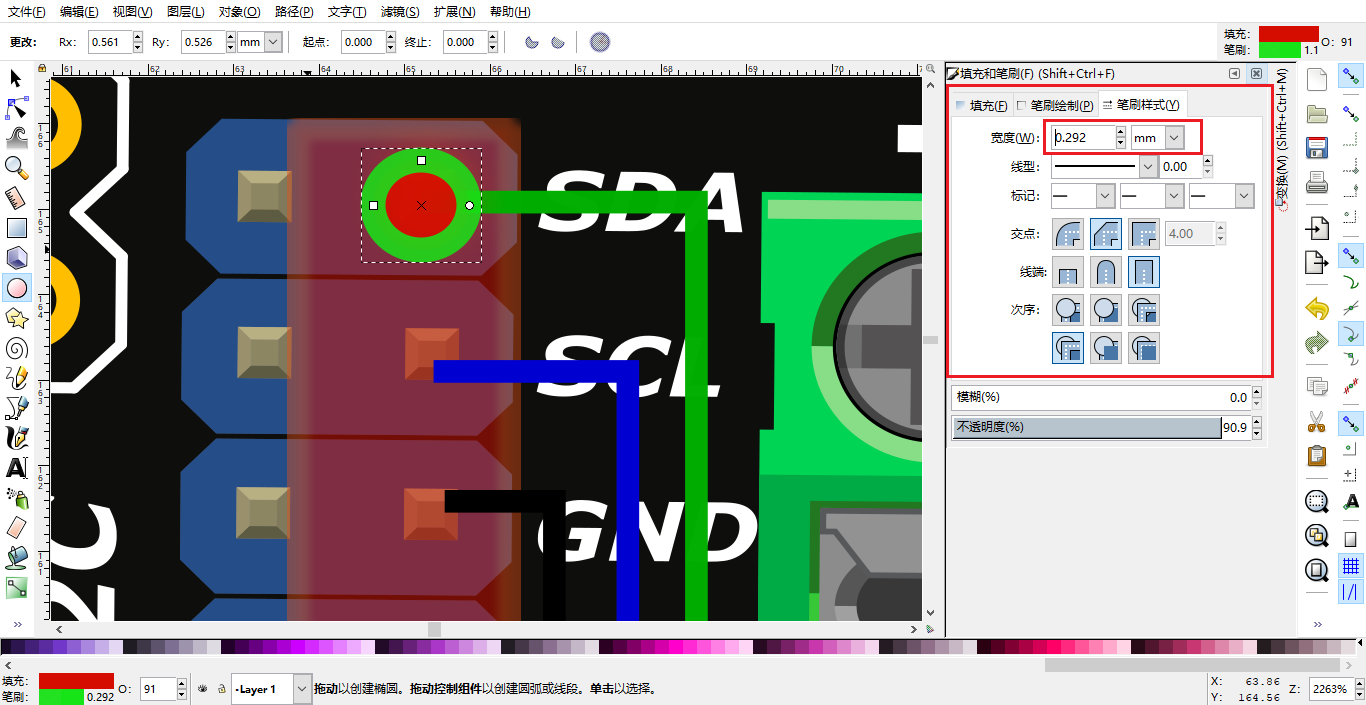Select the Ellipse tool

coord(16,288)
